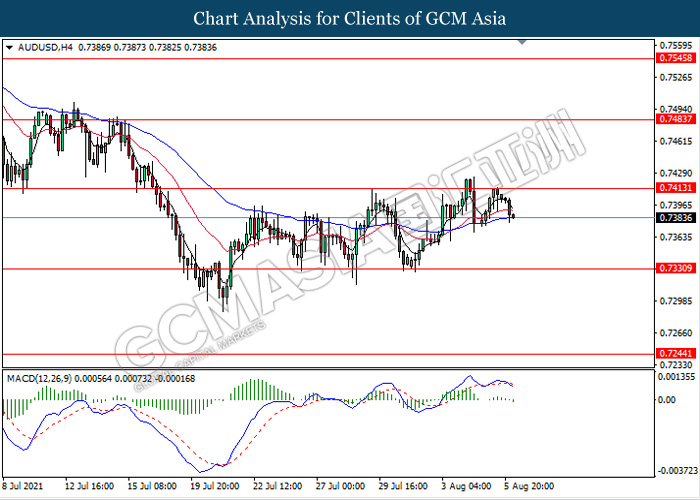Click the current price label 0.73836
The height and width of the screenshot is (500, 700).
click(676, 217)
